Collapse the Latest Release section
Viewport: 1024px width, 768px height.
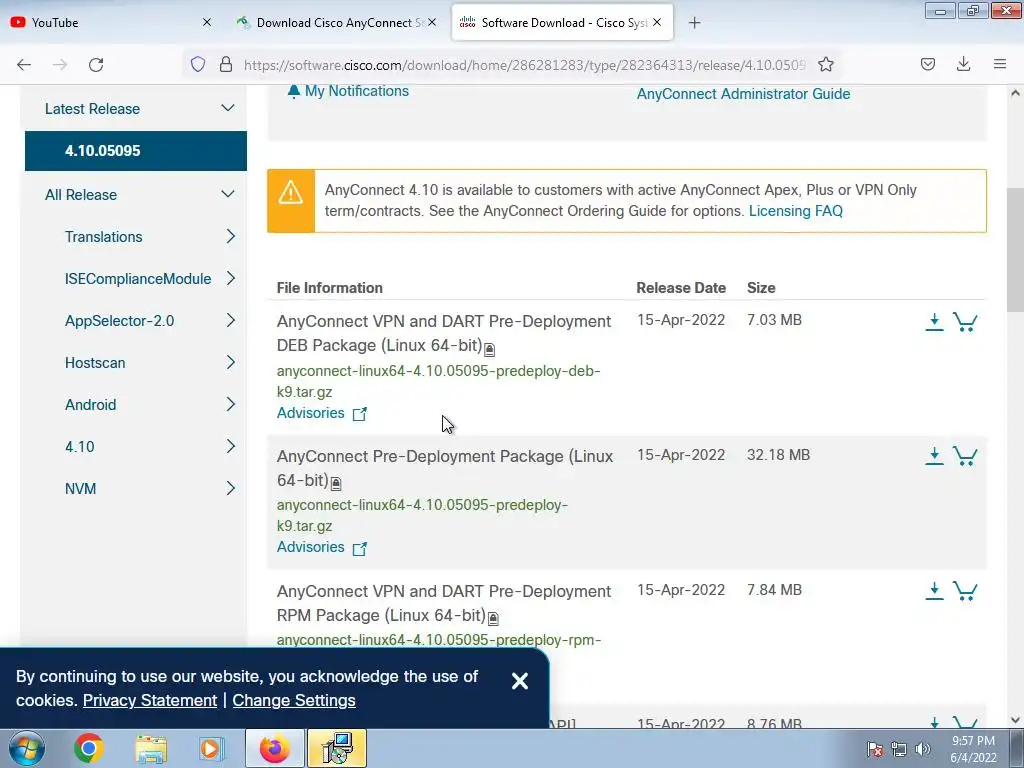click(x=227, y=108)
